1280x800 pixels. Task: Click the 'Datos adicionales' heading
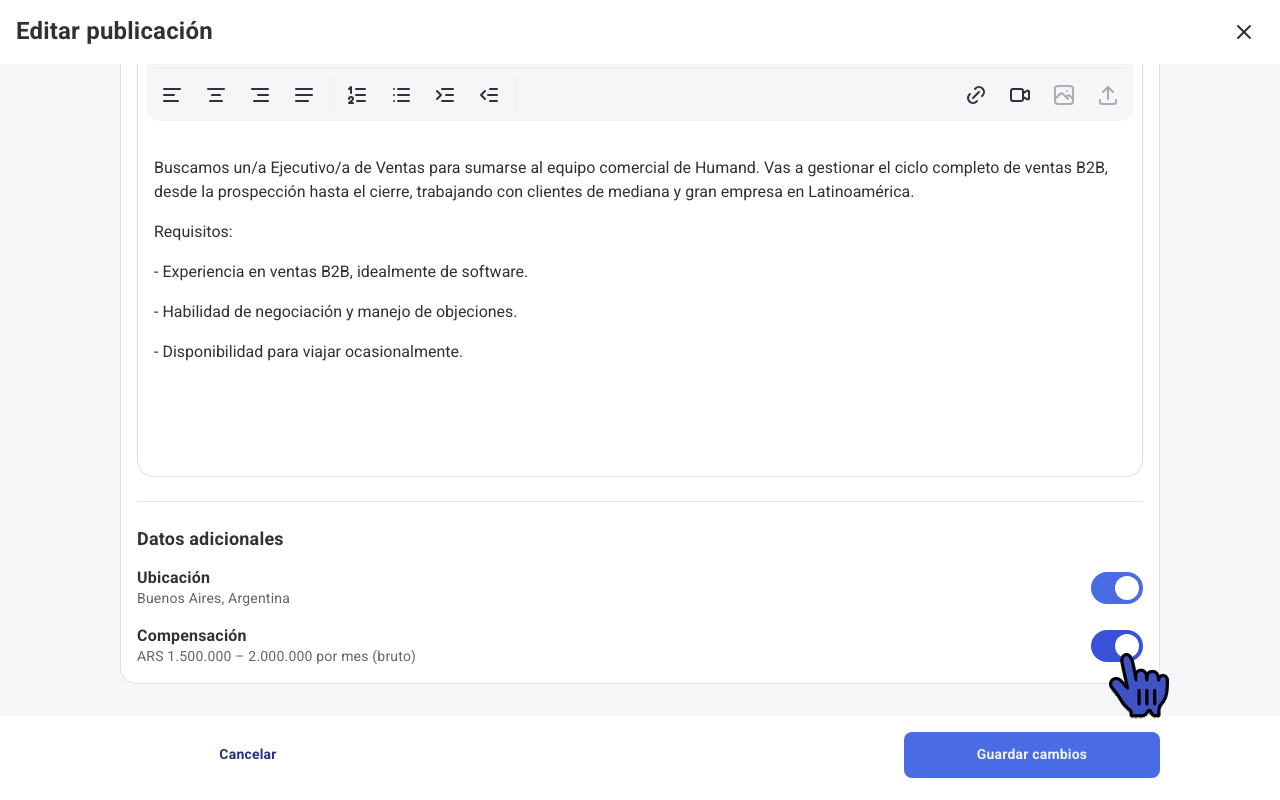pyautogui.click(x=210, y=539)
